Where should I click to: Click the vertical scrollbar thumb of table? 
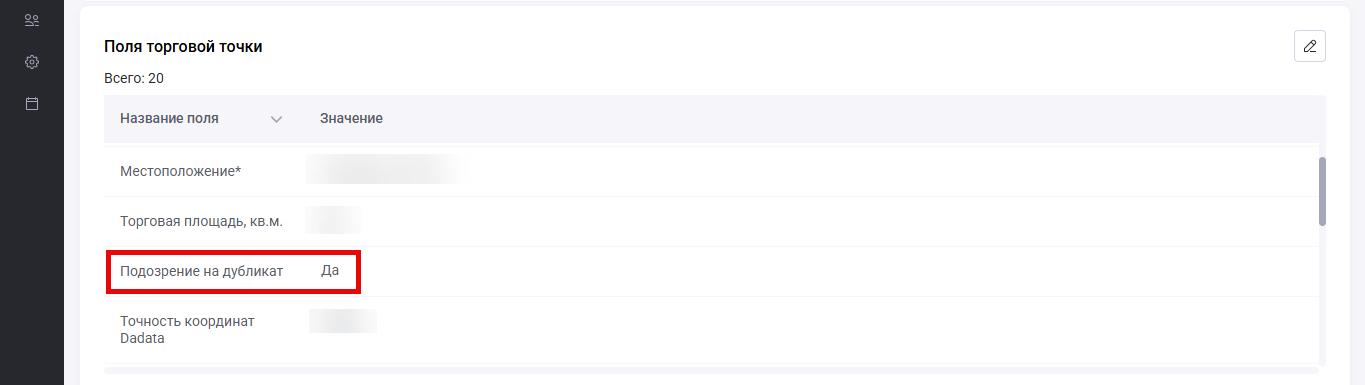click(x=1322, y=191)
